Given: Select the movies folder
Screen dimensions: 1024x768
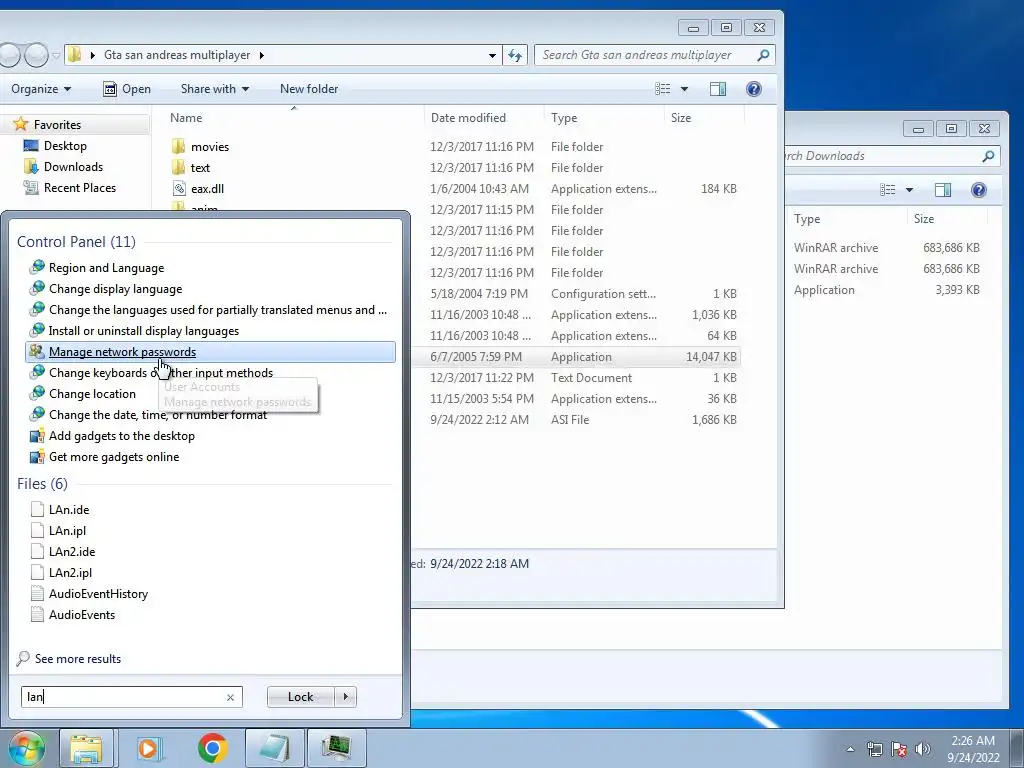Looking at the screenshot, I should (210, 147).
